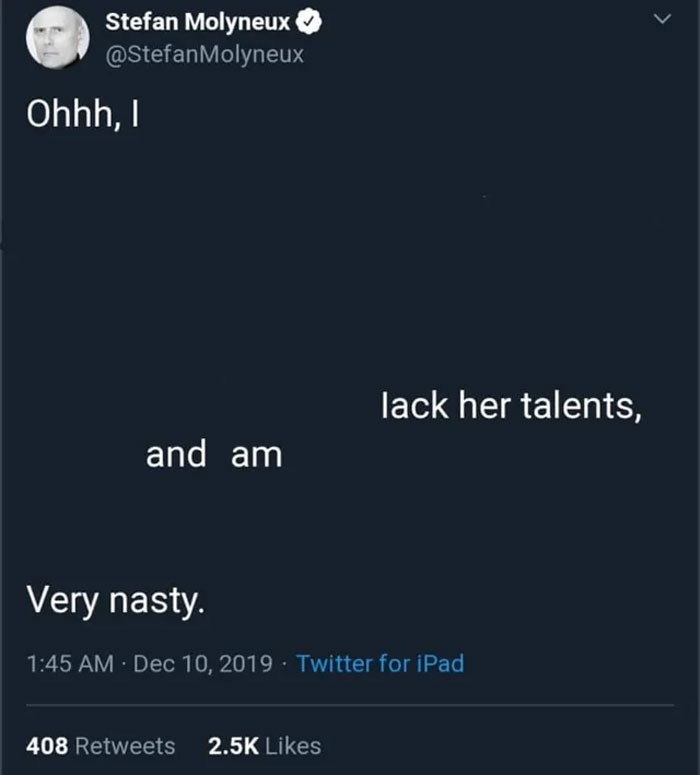Click the word "am" in the tweet
Screen dimensions: 700x775
257,456
